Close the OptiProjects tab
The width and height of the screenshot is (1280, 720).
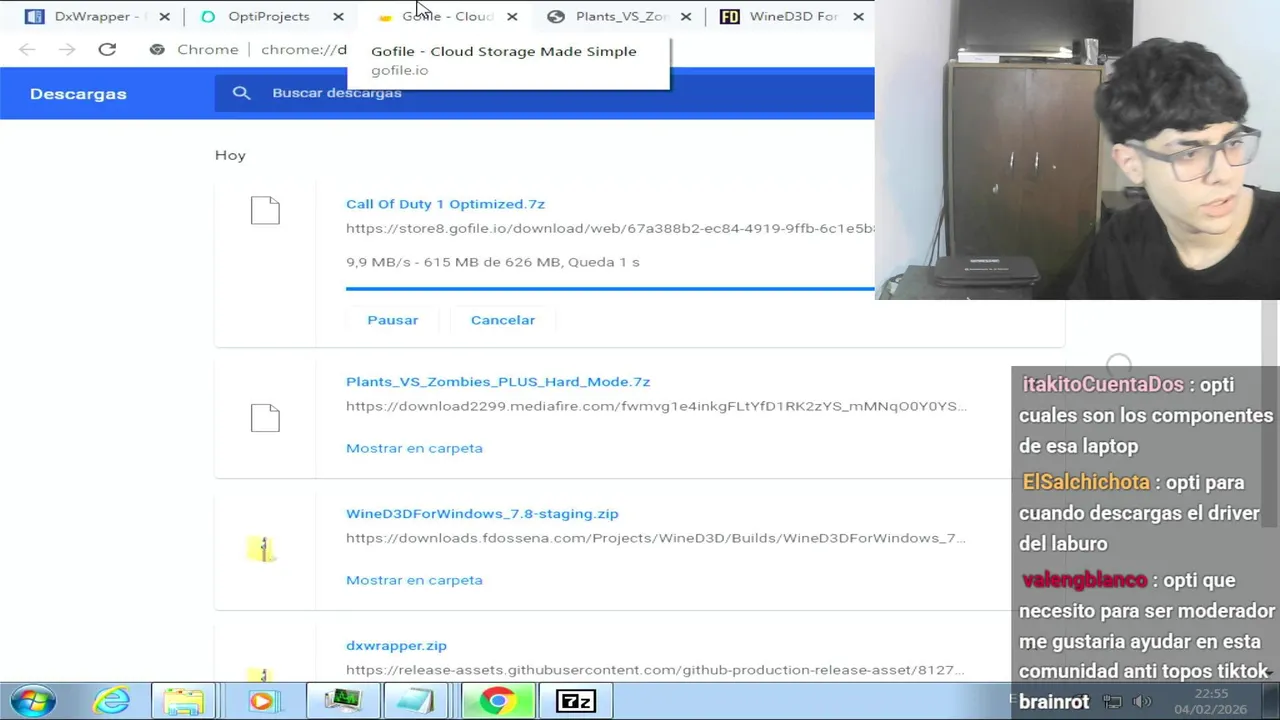pos(338,17)
